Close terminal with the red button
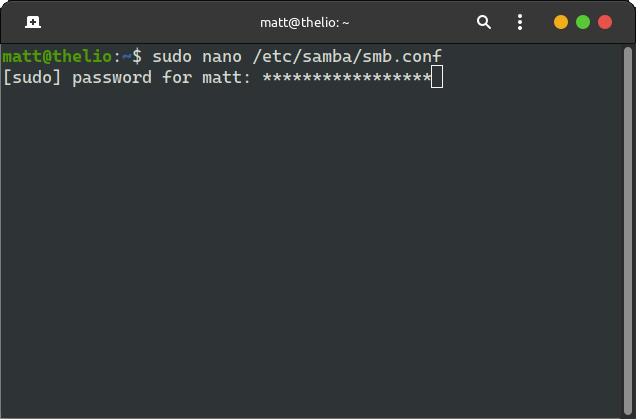 (605, 21)
